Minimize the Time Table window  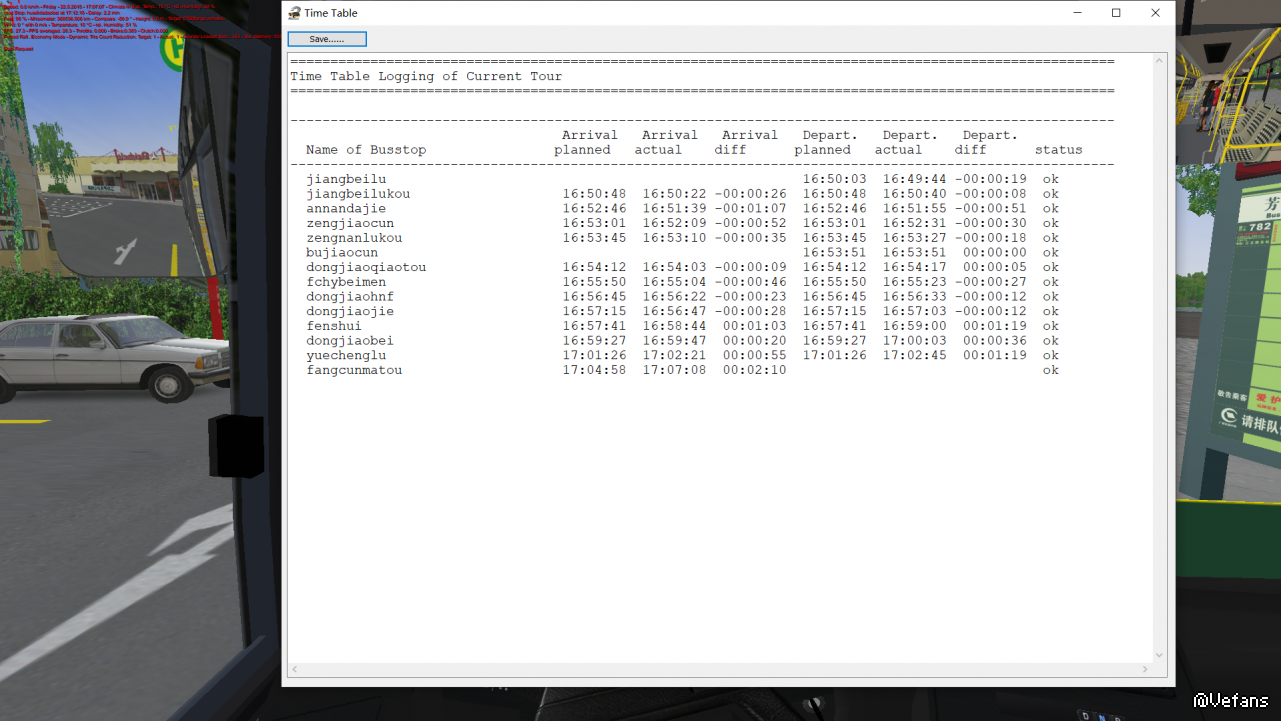click(1077, 13)
